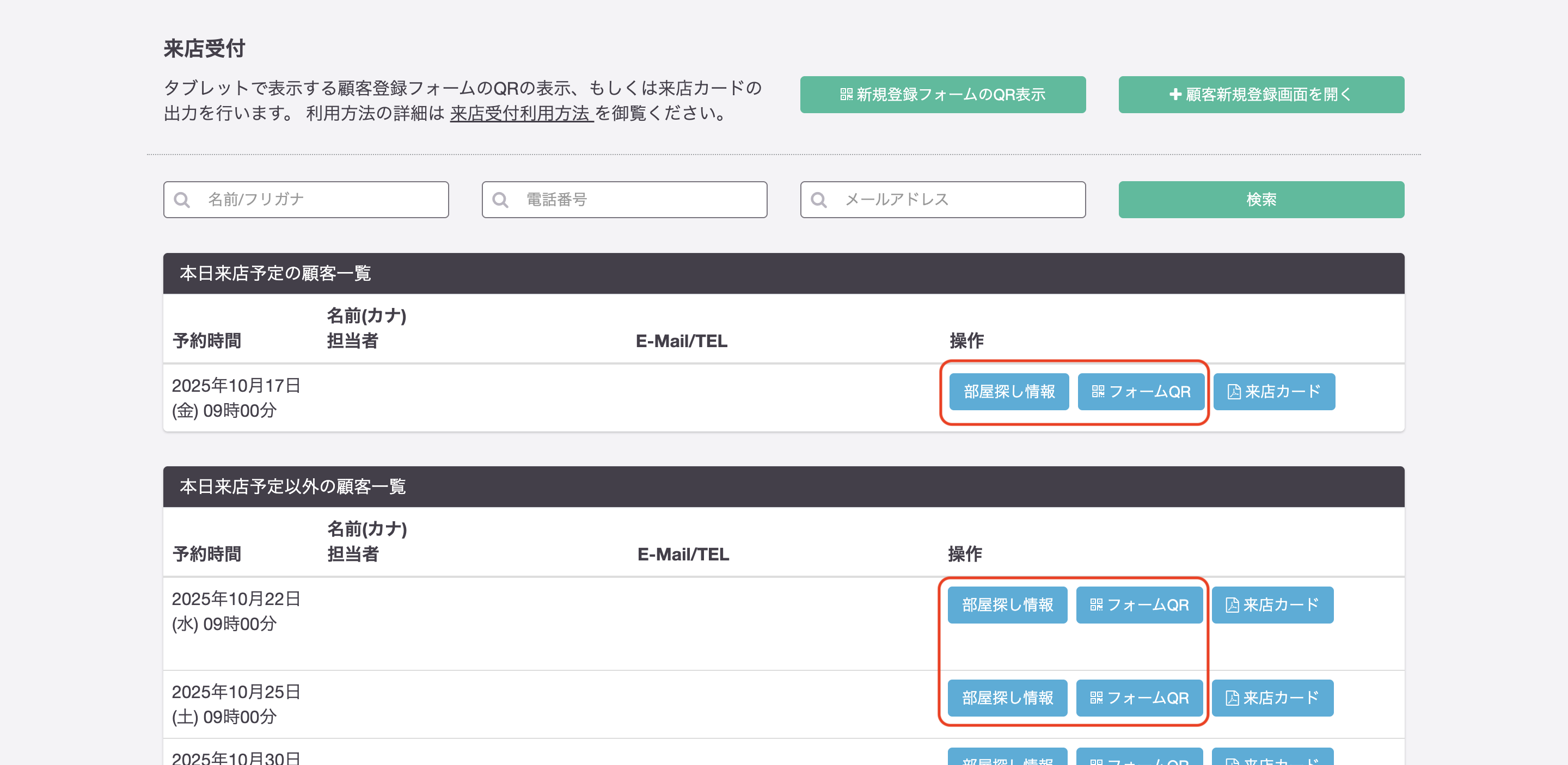Viewport: 1568px width, 765px height.
Task: Click PDF icon of 来店カード for 10月17日 row
Action: coord(1234,392)
